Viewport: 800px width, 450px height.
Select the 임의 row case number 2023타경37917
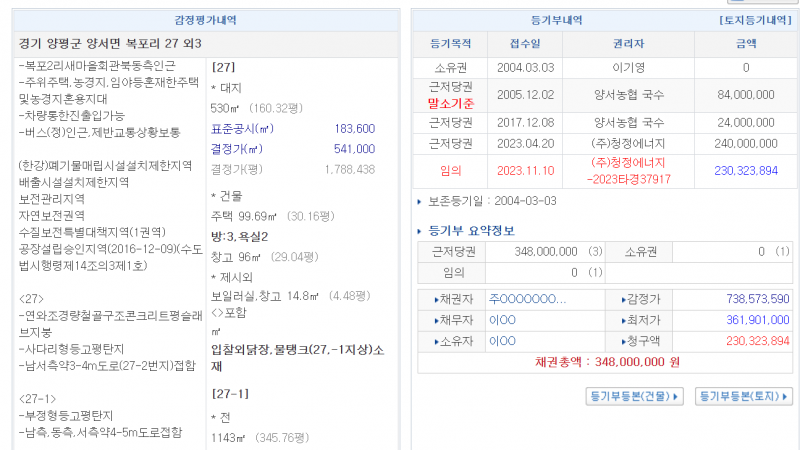629,179
